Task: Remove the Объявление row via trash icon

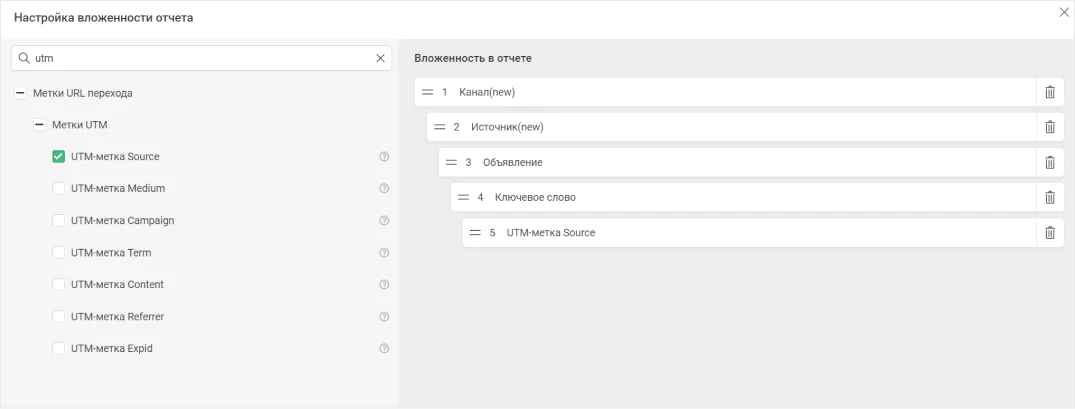Action: pos(1049,162)
